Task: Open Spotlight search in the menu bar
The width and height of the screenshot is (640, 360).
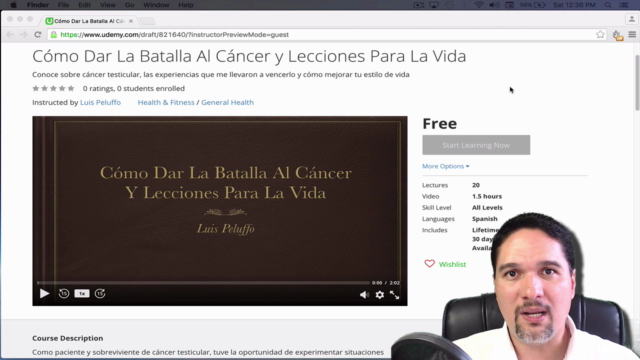Action: click(x=608, y=5)
